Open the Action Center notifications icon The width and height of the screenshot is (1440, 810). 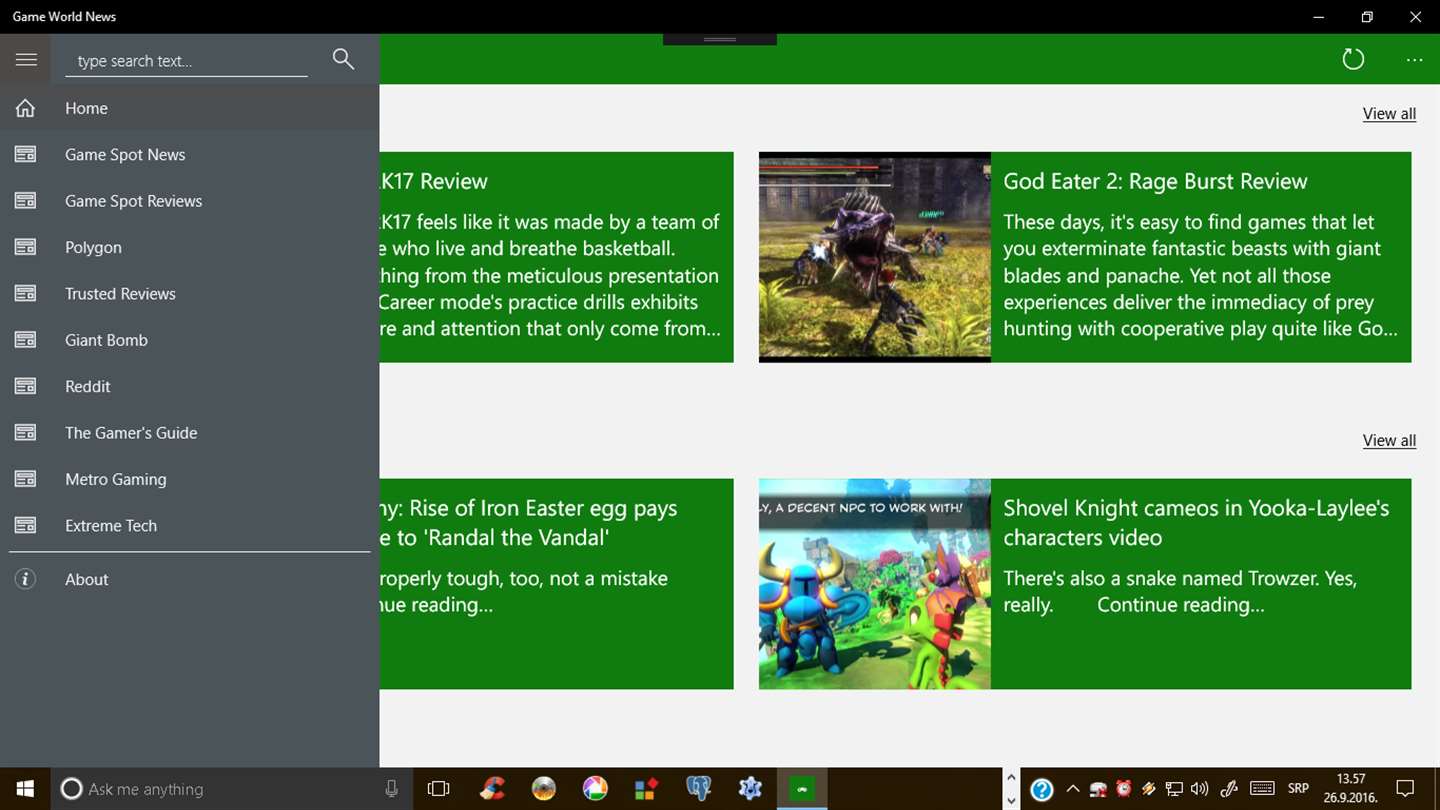tap(1405, 789)
